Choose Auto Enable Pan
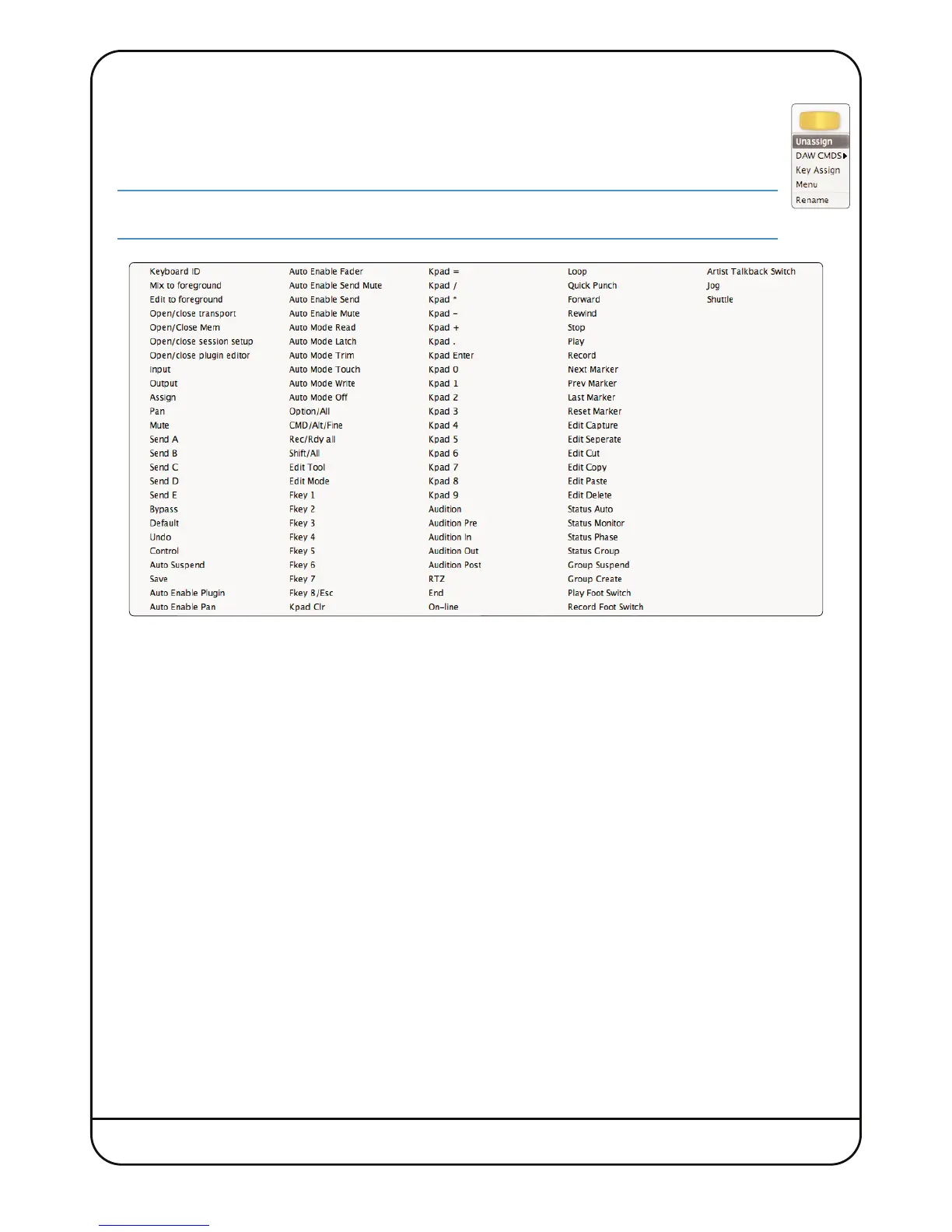 click(183, 607)
